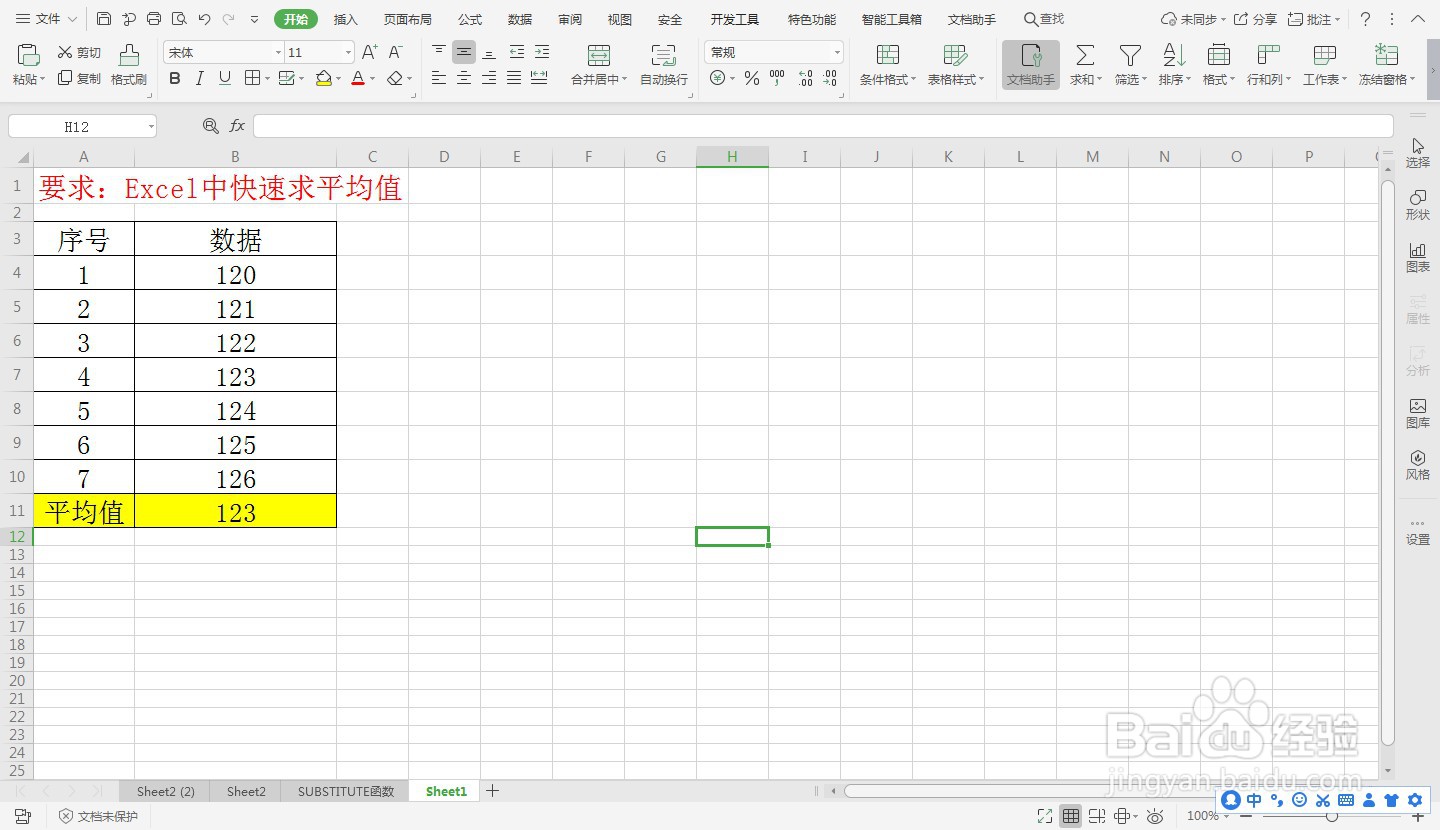The image size is (1440, 830).
Task: Align cell content to right
Action: tap(489, 78)
